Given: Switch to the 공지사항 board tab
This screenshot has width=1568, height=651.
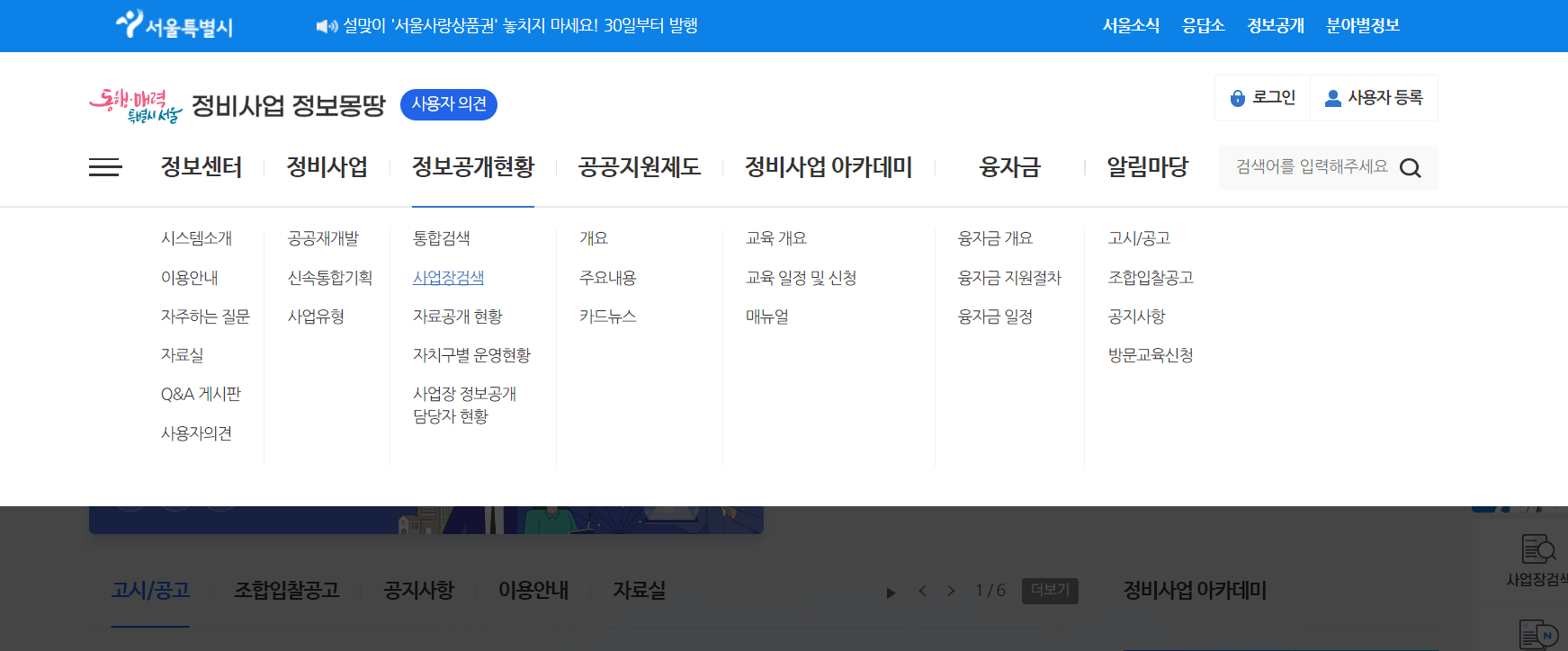Looking at the screenshot, I should tap(419, 591).
